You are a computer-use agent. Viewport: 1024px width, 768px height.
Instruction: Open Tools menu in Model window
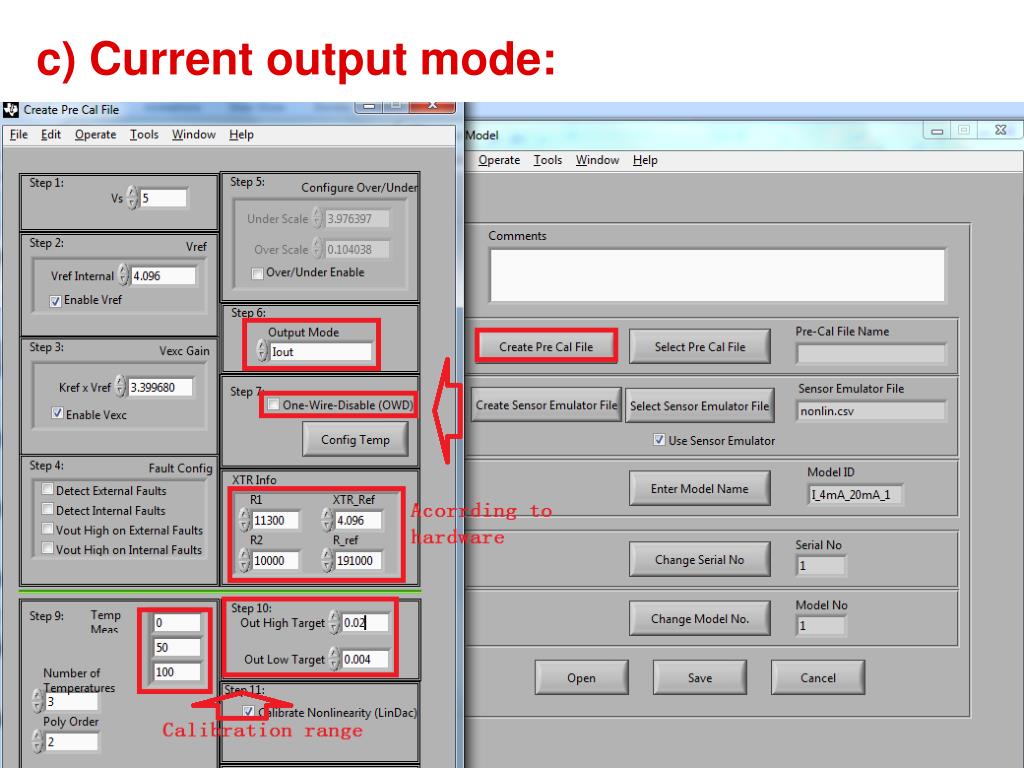548,160
